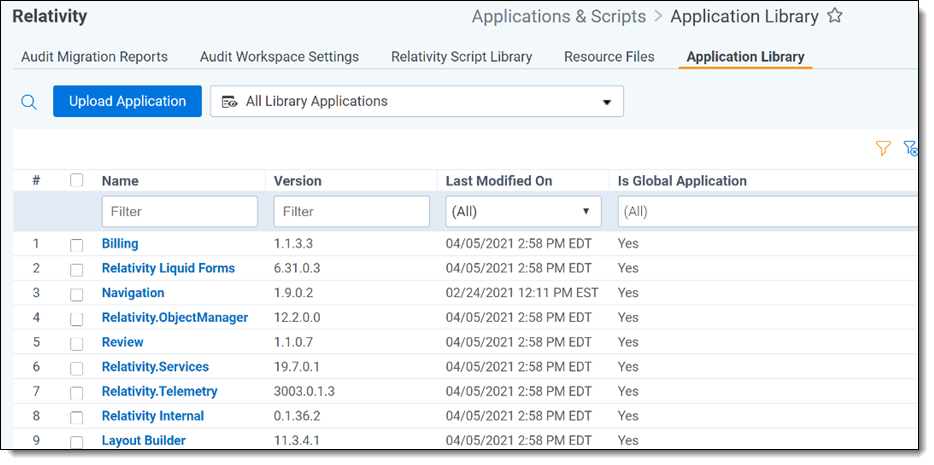Tick the select-all checkbox in header
Viewport: 934px width, 465px height.
[76, 180]
